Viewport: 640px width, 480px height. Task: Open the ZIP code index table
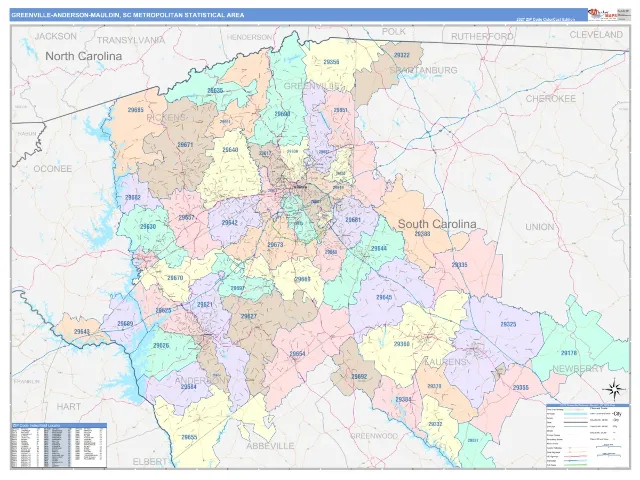(59, 445)
